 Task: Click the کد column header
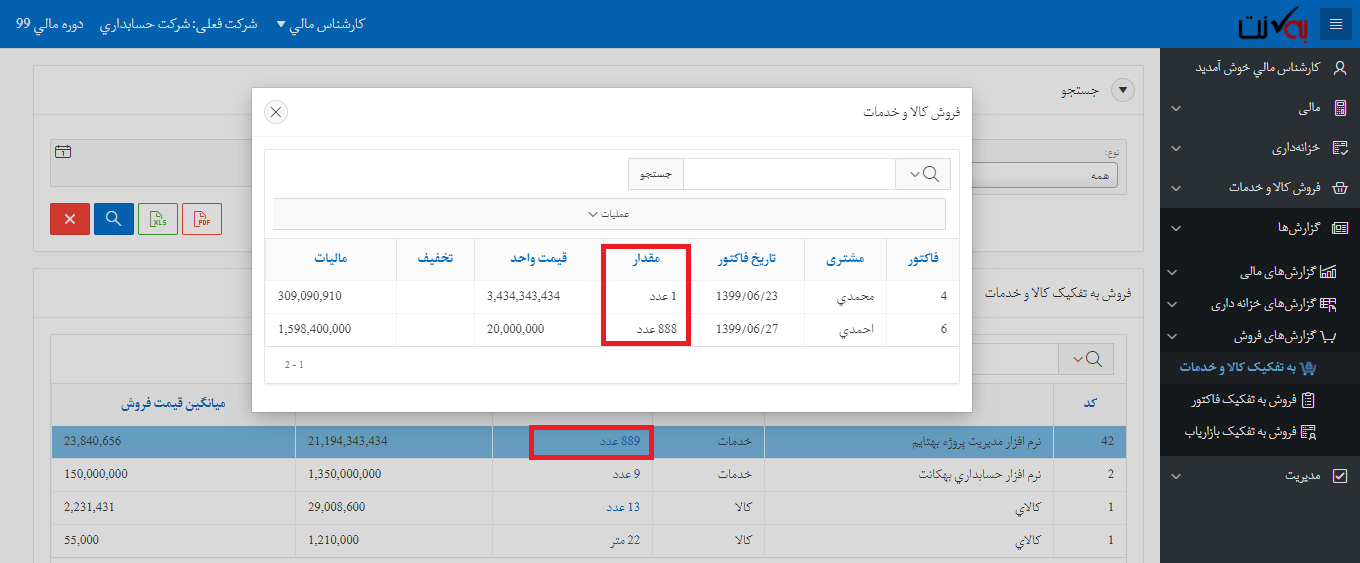click(1090, 404)
